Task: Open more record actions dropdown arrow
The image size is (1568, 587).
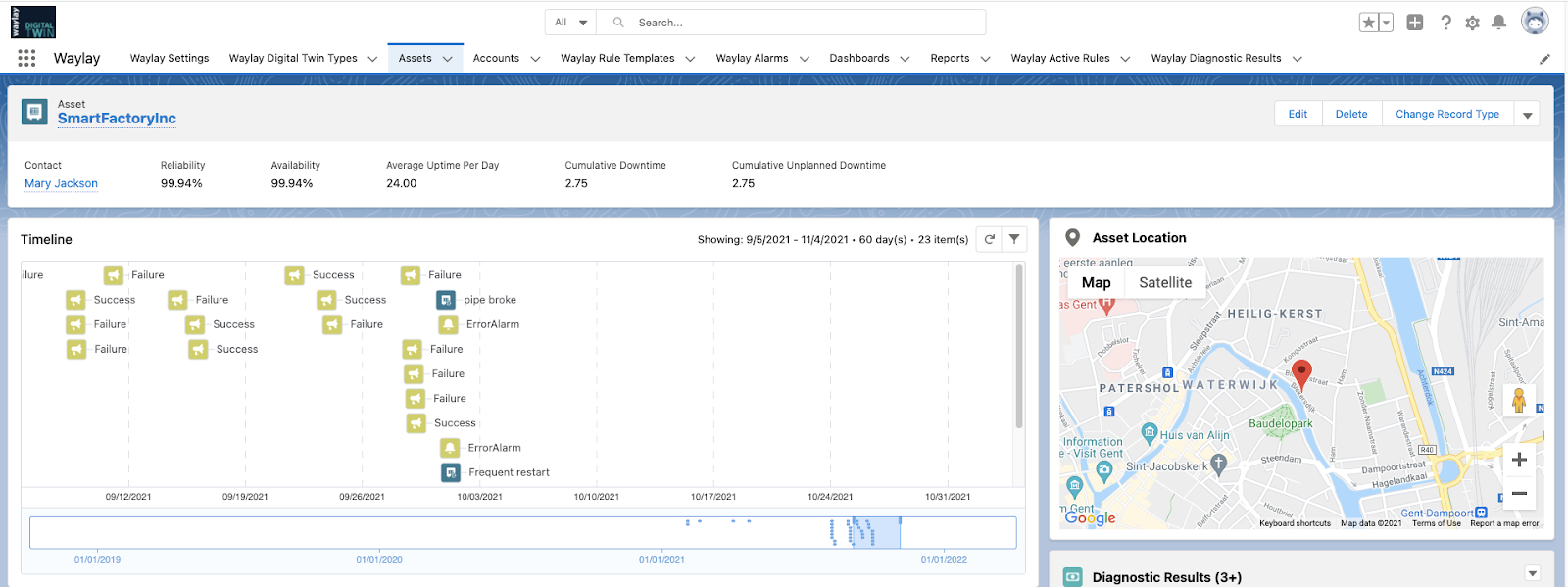Action: tap(1527, 114)
